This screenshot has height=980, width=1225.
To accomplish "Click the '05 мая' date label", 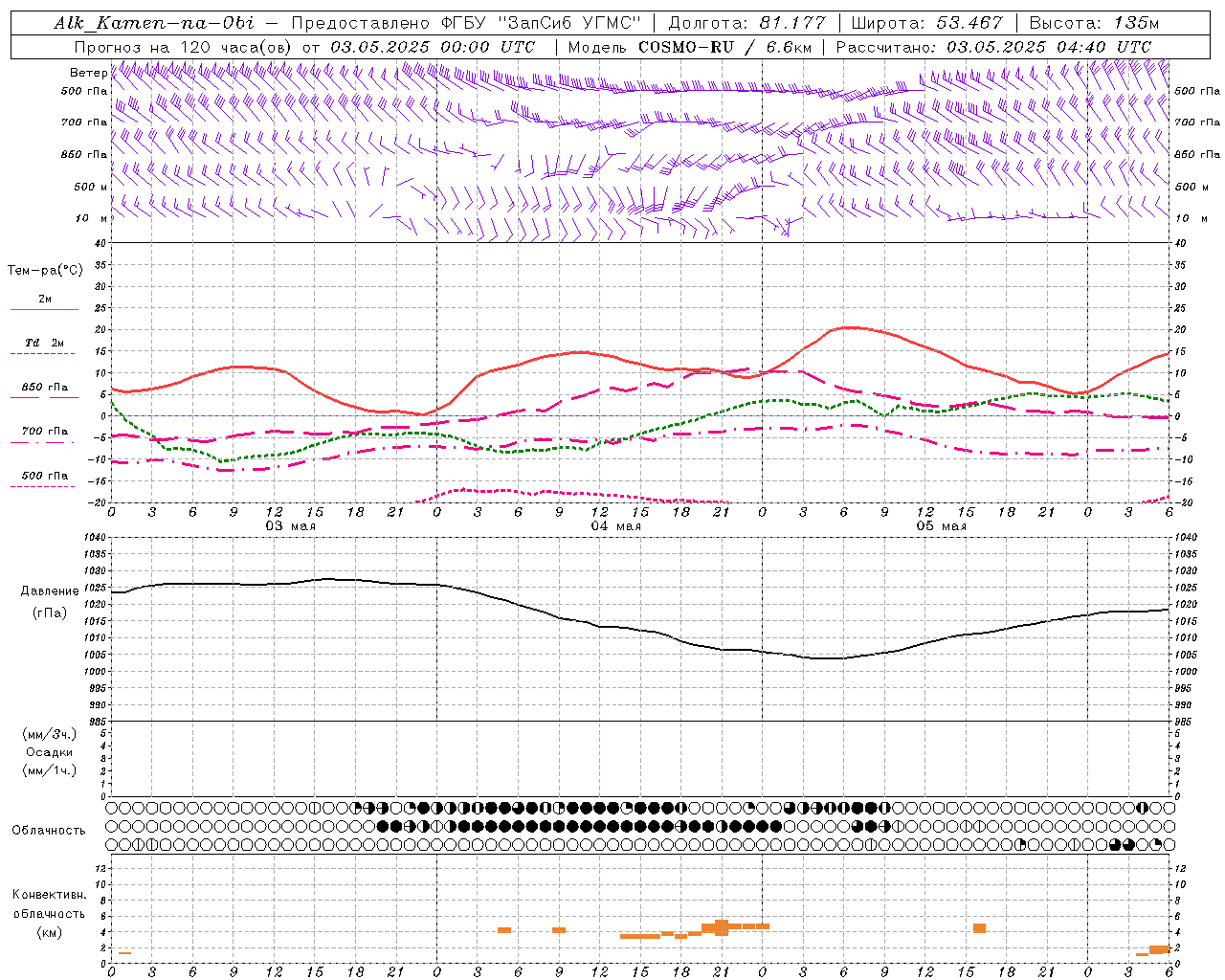I will click(x=941, y=526).
